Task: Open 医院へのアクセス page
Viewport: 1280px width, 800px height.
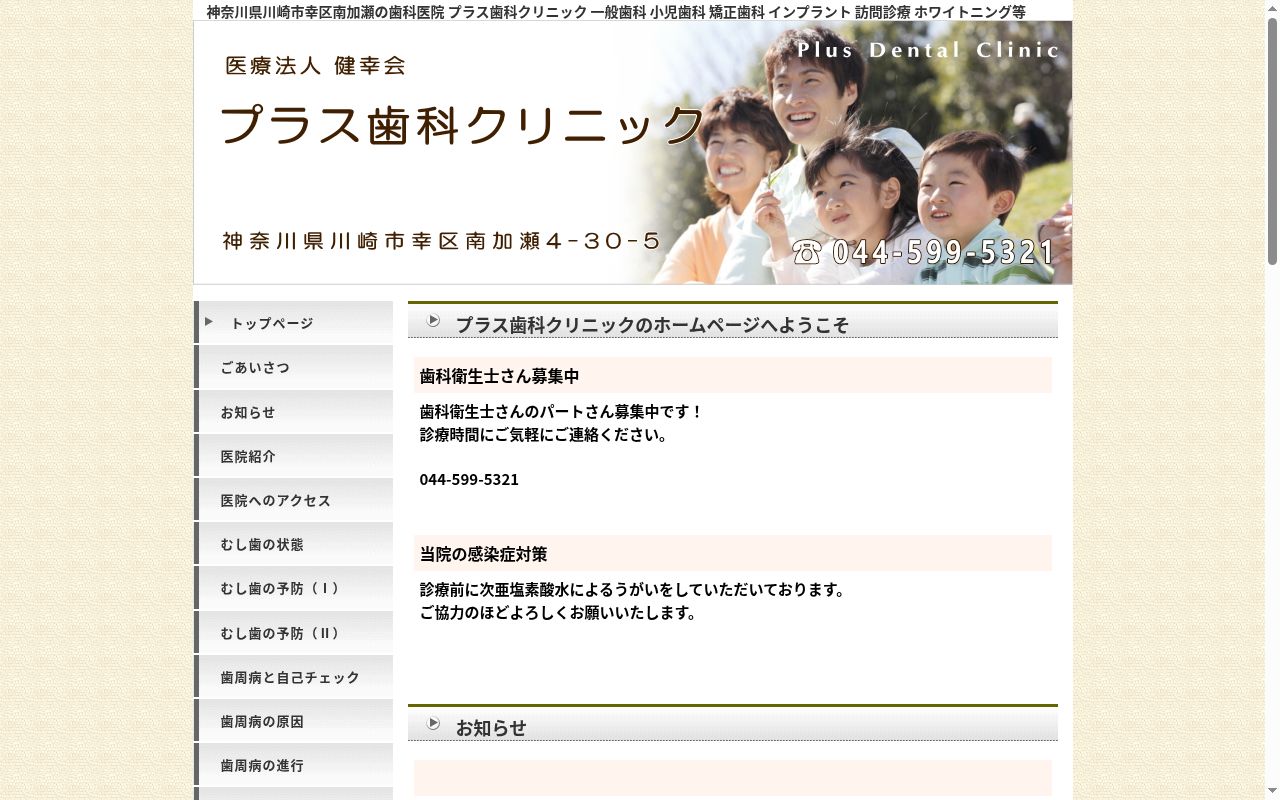Action: click(294, 500)
